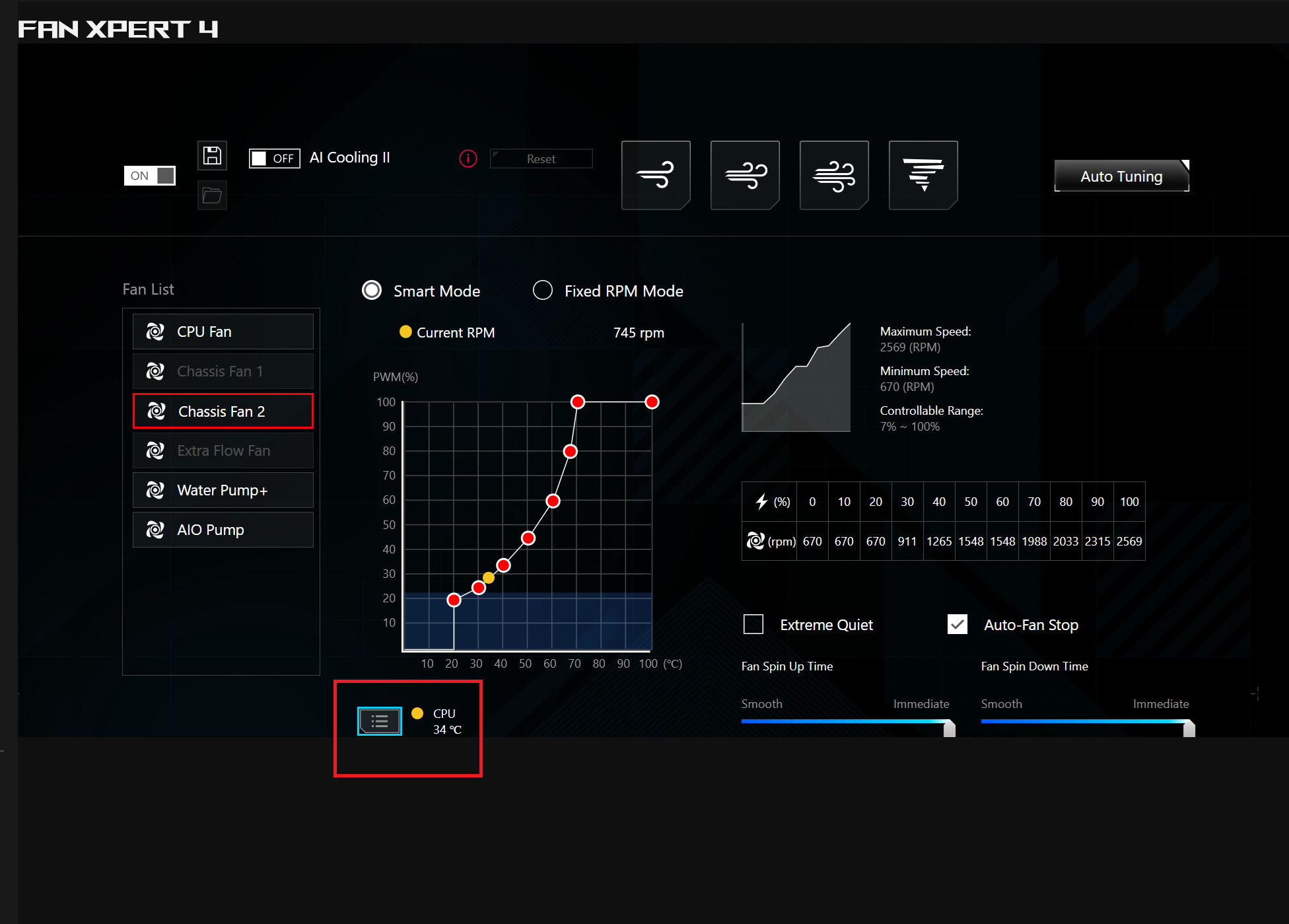Select AIO Pump in the fan list
This screenshot has width=1289, height=924.
click(223, 530)
